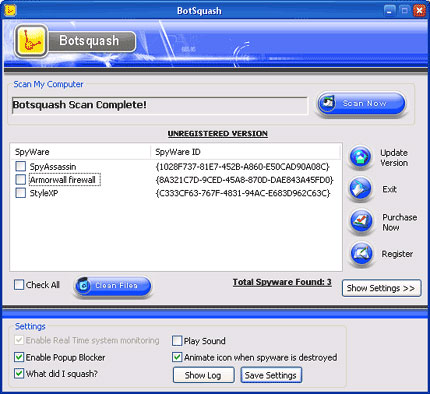The width and height of the screenshot is (430, 394).
Task: Click the Botsquash logo in the banner
Action: [x=31, y=41]
